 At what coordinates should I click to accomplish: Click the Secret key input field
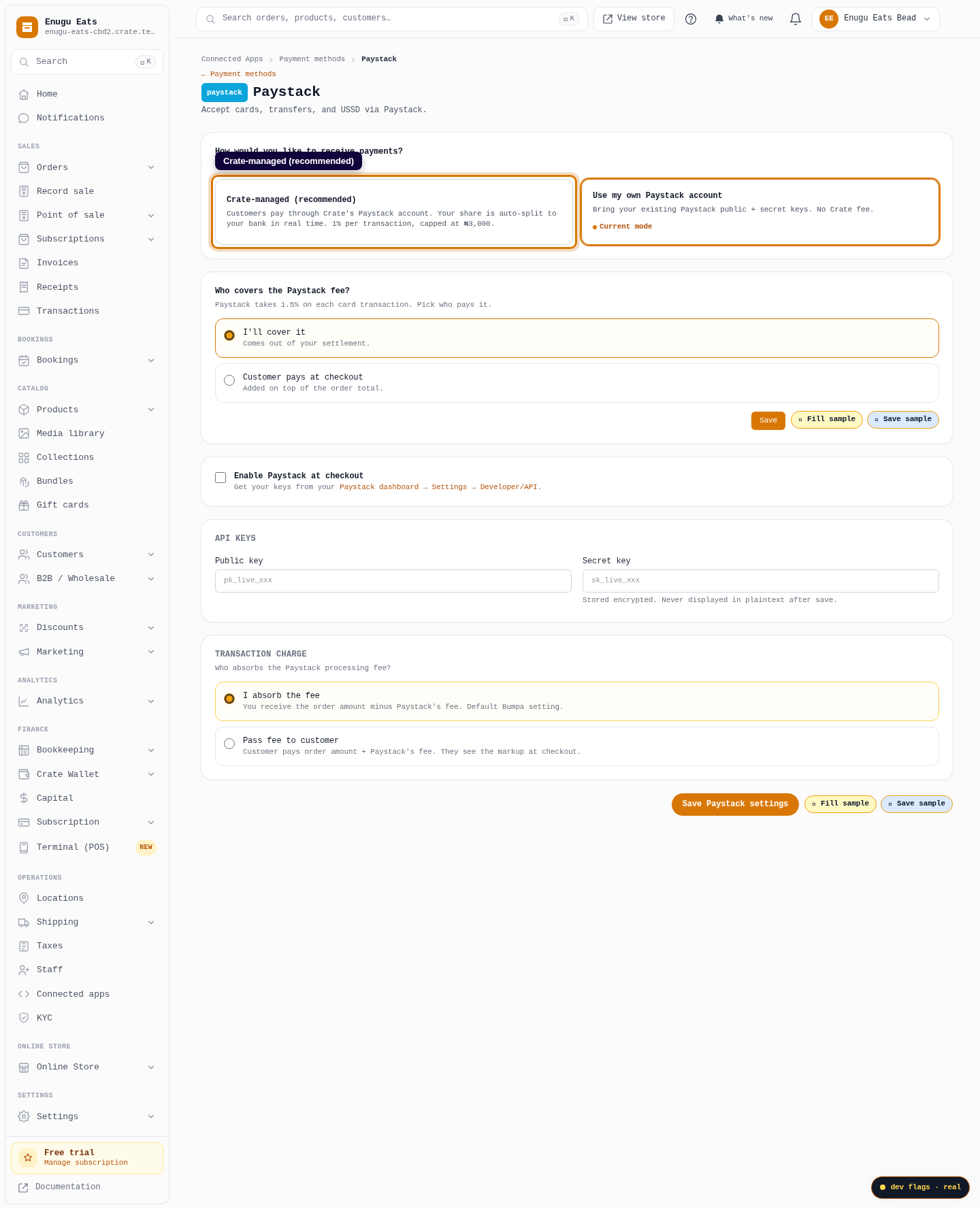pos(761,581)
